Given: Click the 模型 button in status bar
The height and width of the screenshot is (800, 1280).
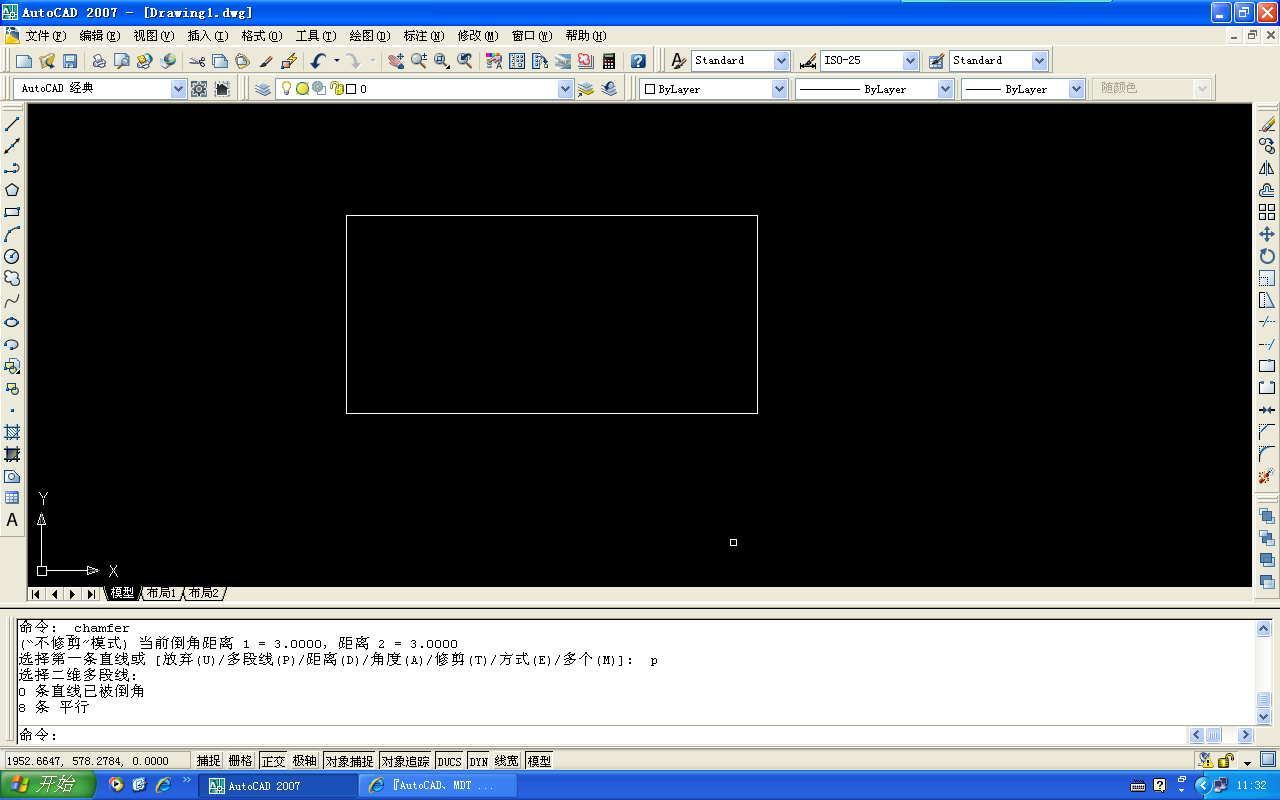Looking at the screenshot, I should pos(539,761).
